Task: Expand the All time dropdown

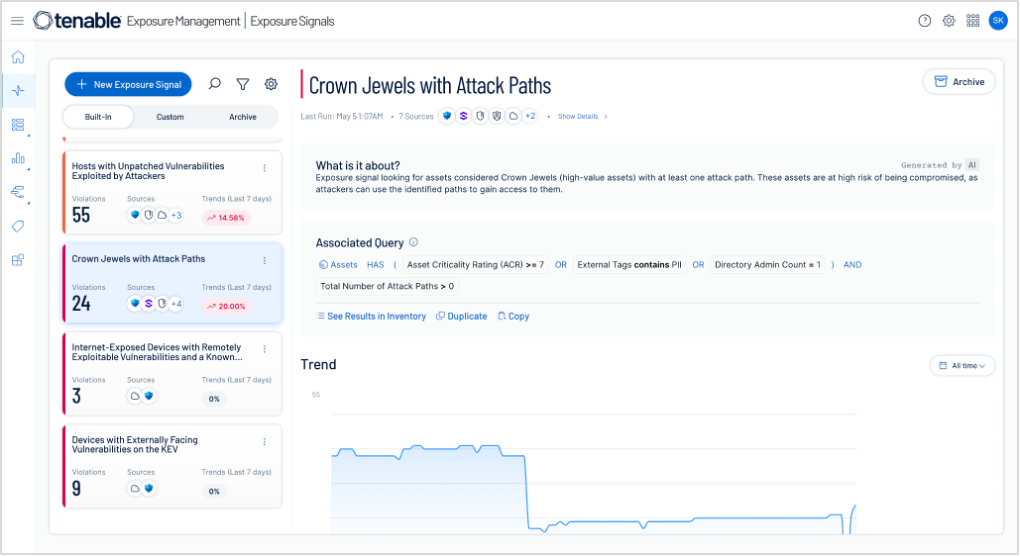Action: tap(963, 366)
